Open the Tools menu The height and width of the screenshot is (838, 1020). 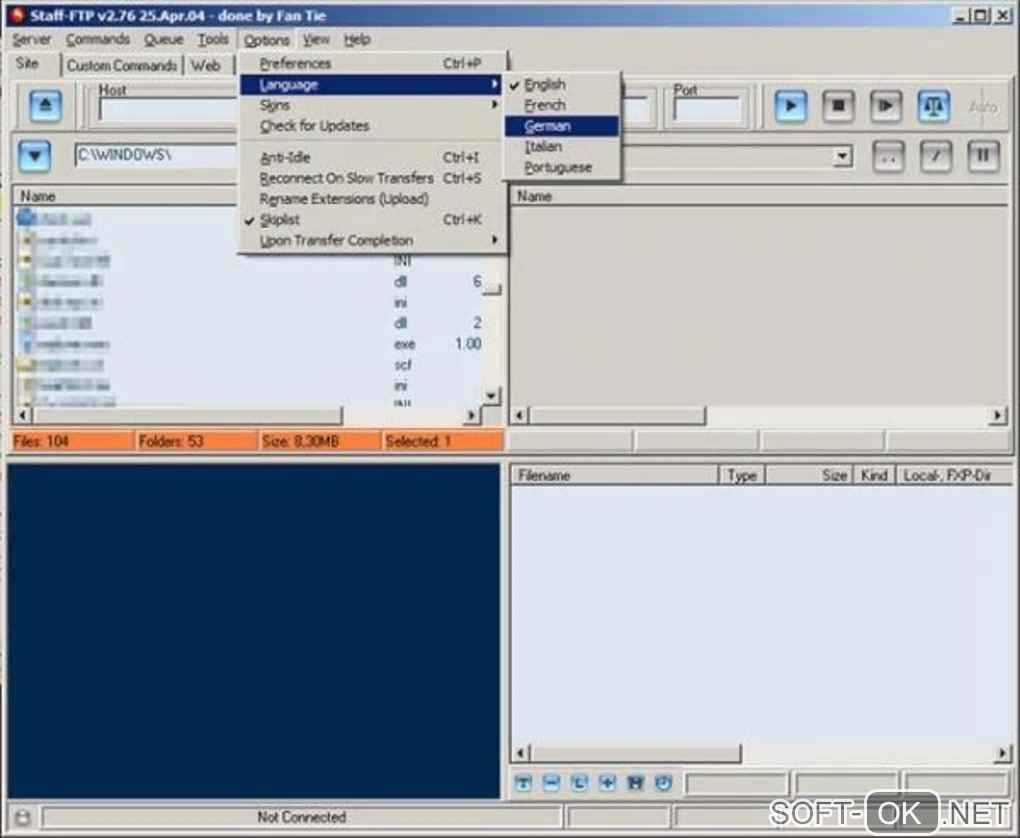click(x=213, y=40)
